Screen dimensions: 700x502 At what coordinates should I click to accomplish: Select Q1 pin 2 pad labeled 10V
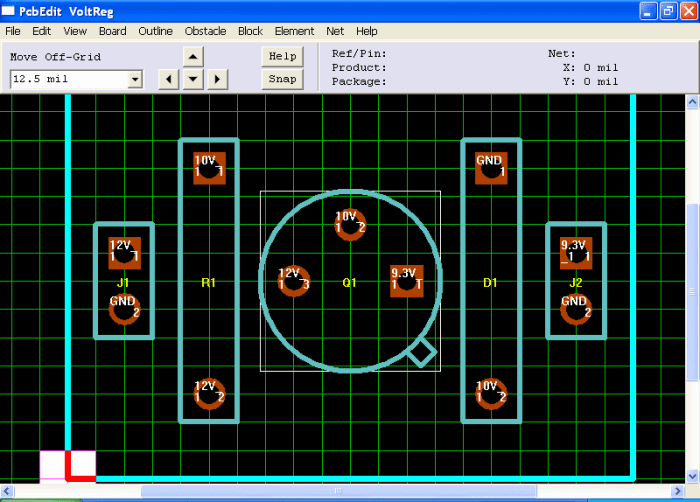(350, 225)
